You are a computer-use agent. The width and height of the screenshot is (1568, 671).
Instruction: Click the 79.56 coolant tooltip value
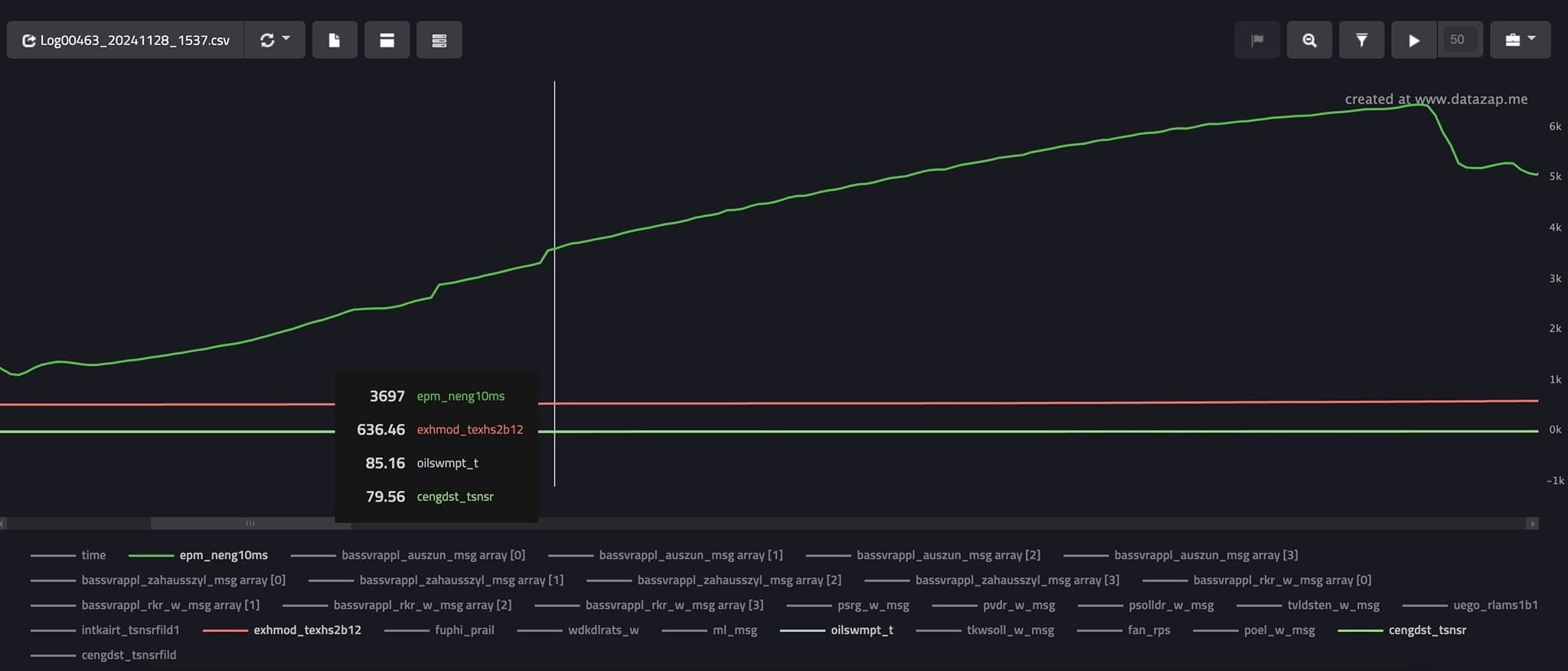point(385,497)
